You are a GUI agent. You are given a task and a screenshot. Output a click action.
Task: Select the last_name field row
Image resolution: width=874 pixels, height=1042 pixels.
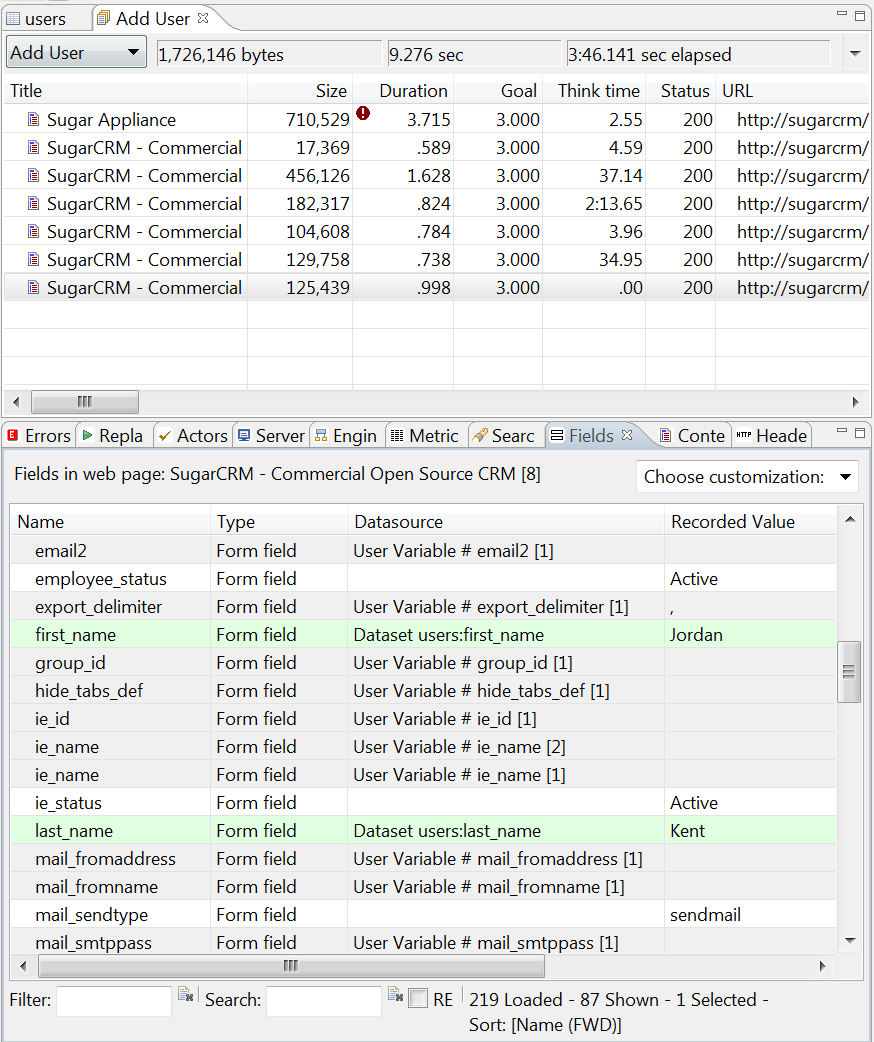(423, 831)
